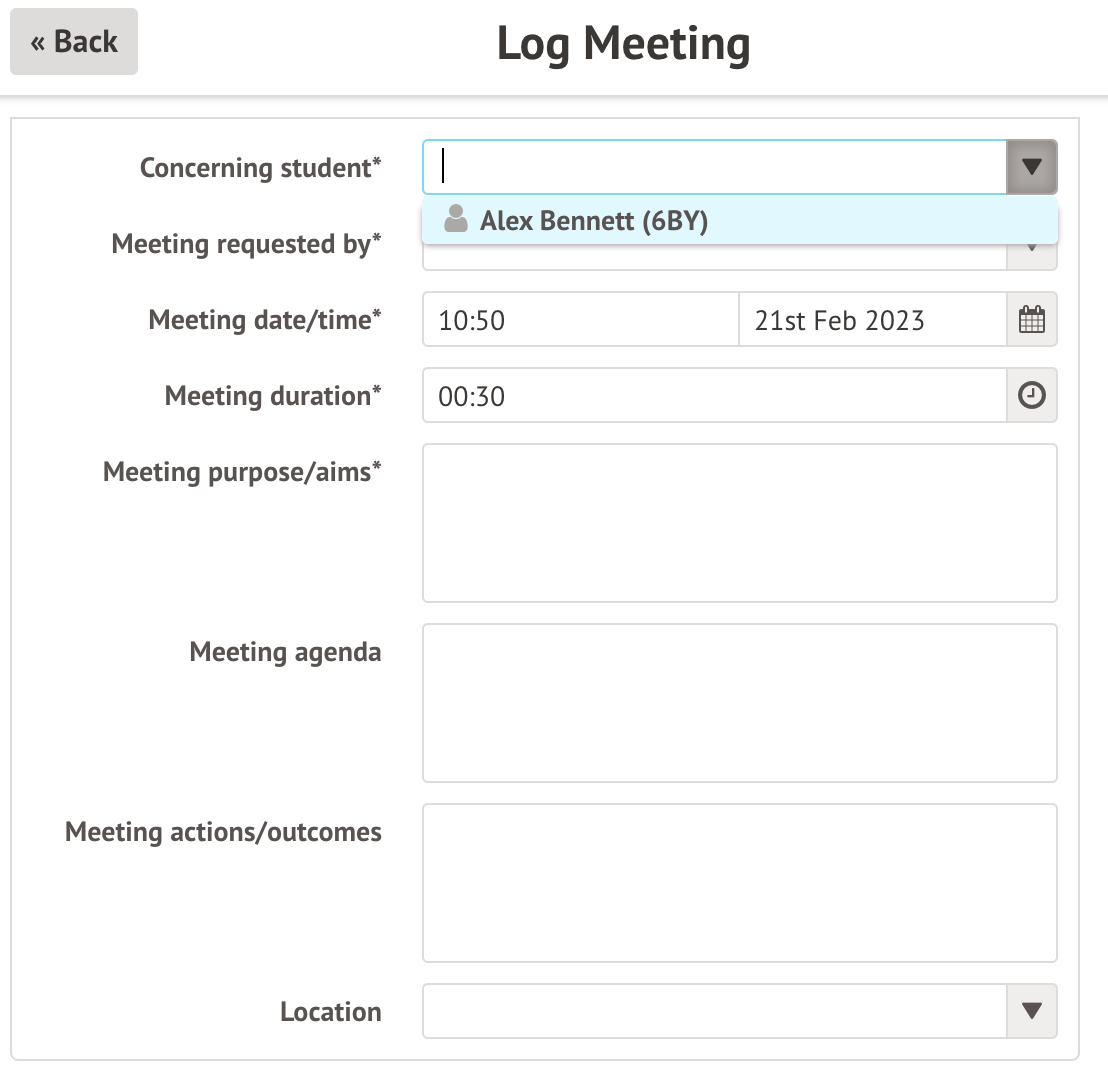Expand the Meeting requested by dropdown
Viewport: 1108px width, 1068px height.
(1031, 256)
